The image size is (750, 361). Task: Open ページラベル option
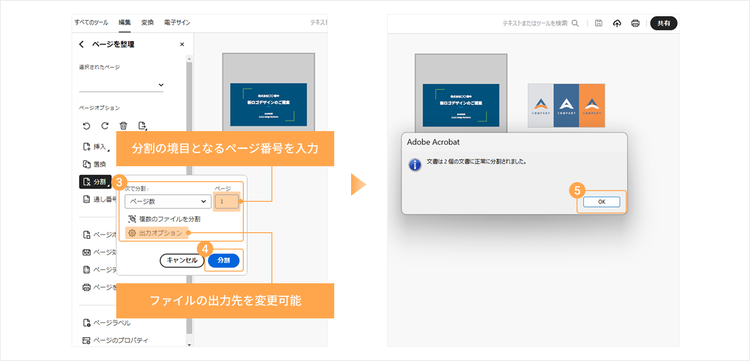click(x=106, y=323)
